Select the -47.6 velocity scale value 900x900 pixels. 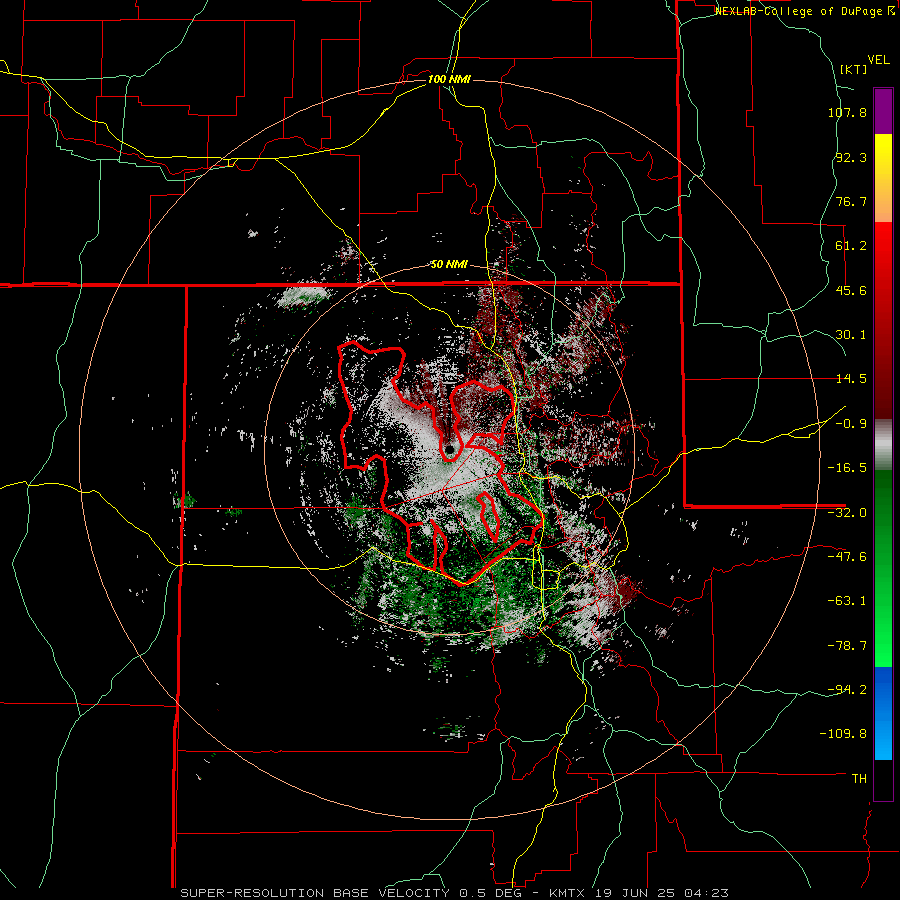[847, 557]
